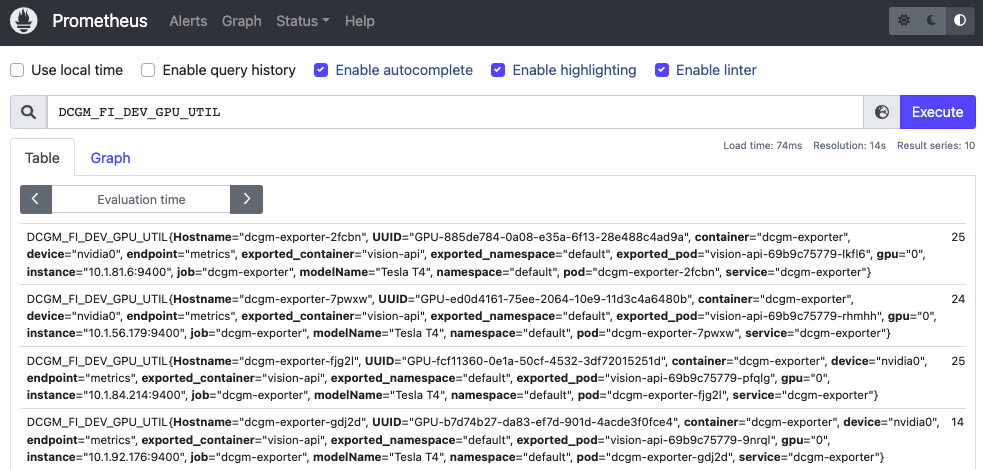
Task: Expand the Status dropdown menu
Action: (x=303, y=21)
